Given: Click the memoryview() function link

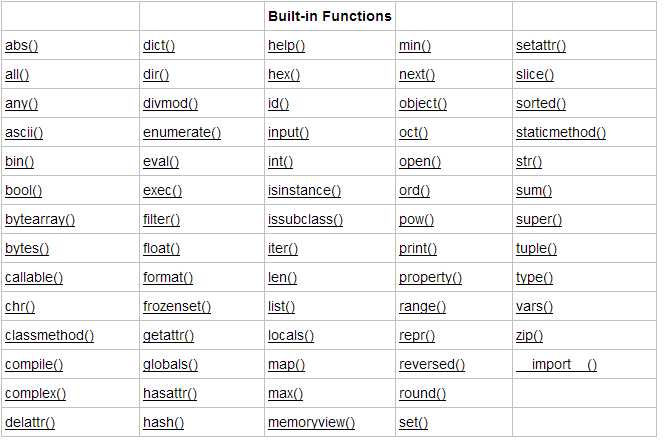Looking at the screenshot, I should pos(311,422).
